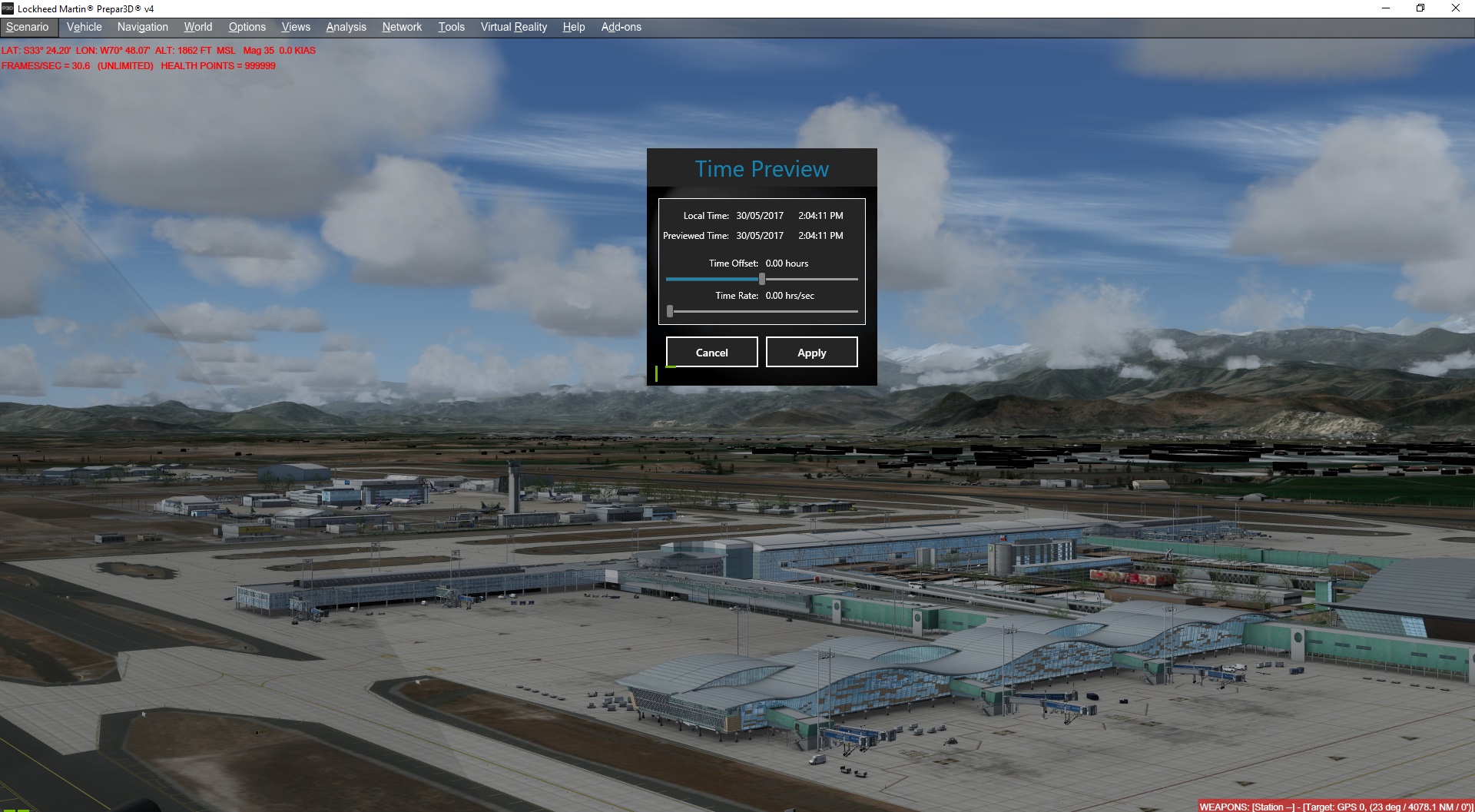Click the Time Preview dialog title
Screen dimensions: 1475x812
(762, 169)
